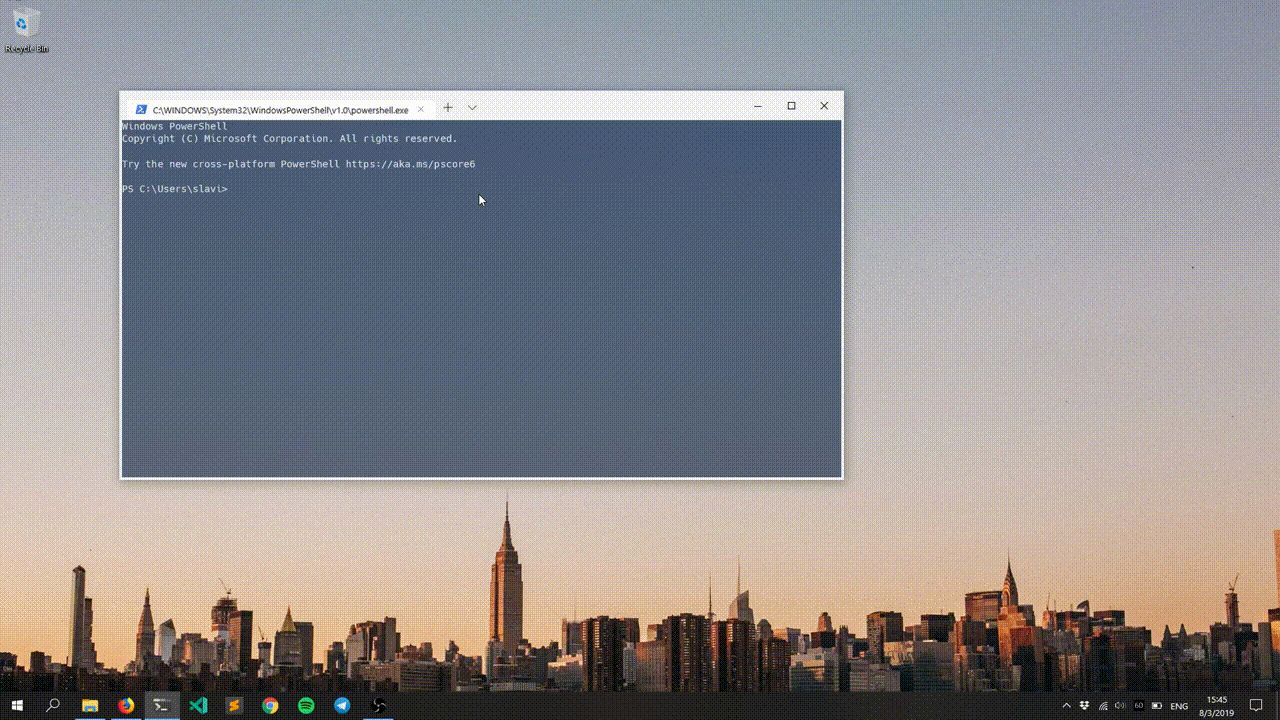Select the powershell.exe tab
1280x720 pixels.
point(282,109)
